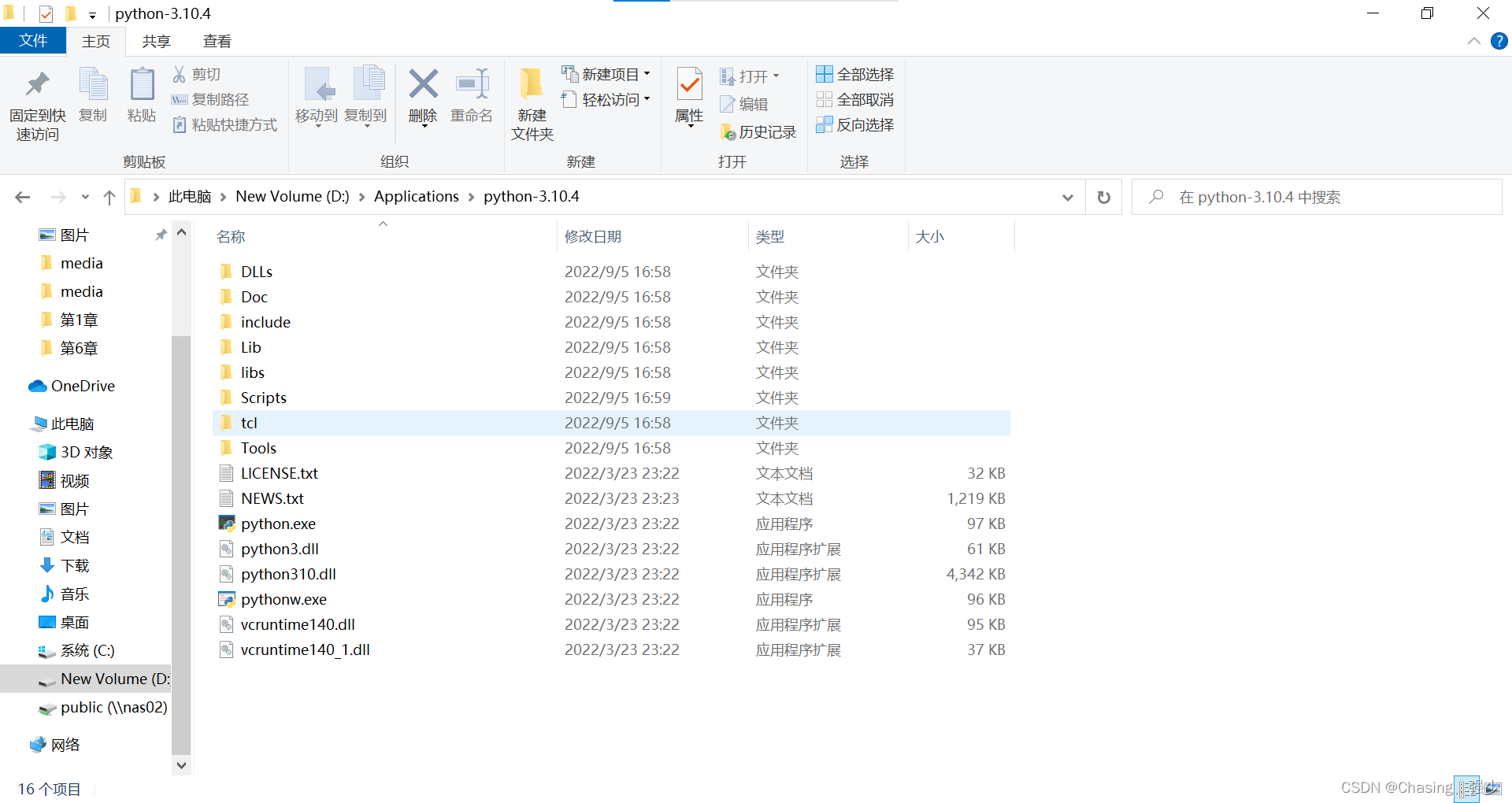Click Select None (全部取消)
Screen dimensions: 1512x803
pyautogui.click(x=855, y=99)
